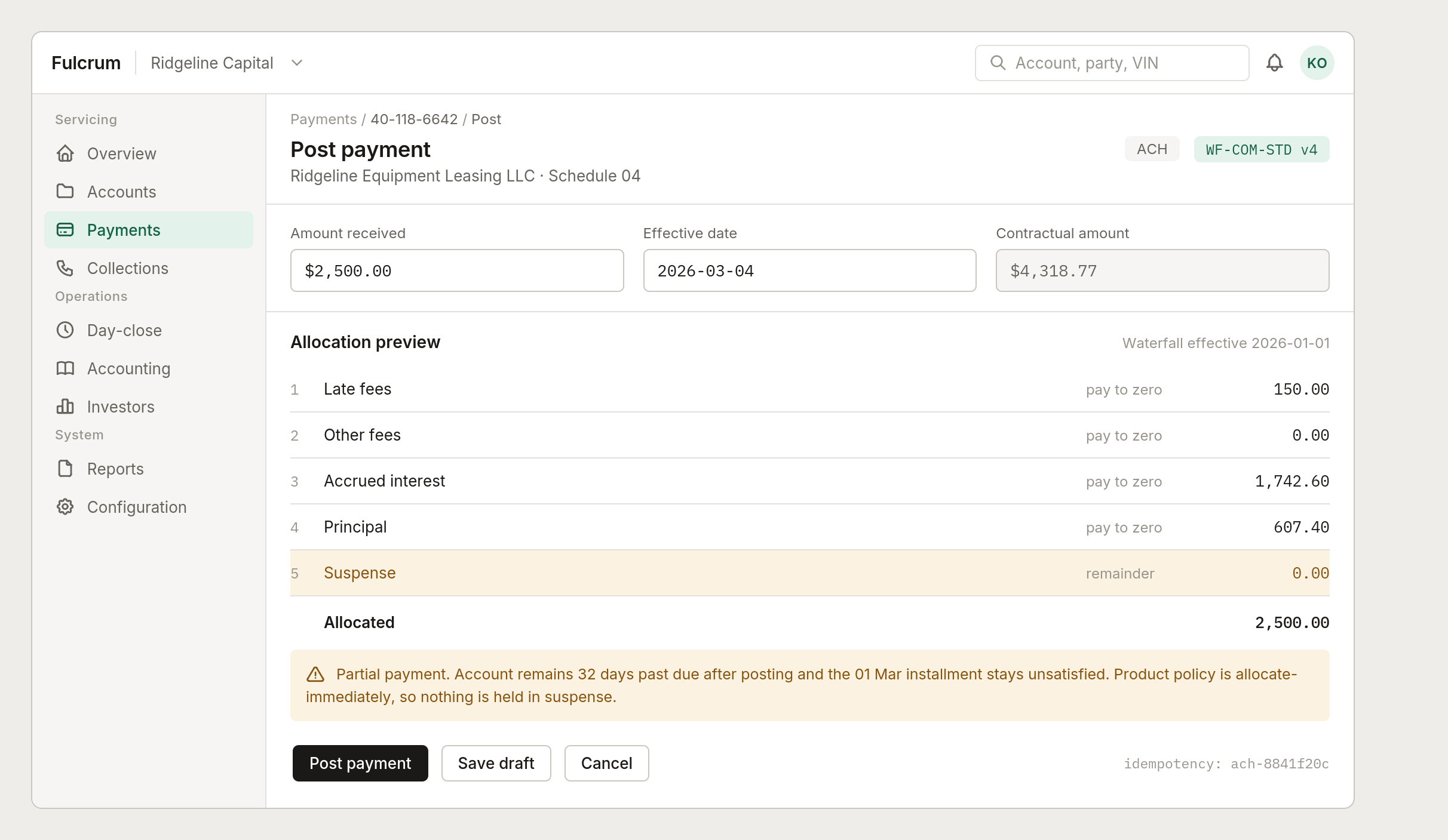Open account 40-118-6642 breadcrumb

414,119
